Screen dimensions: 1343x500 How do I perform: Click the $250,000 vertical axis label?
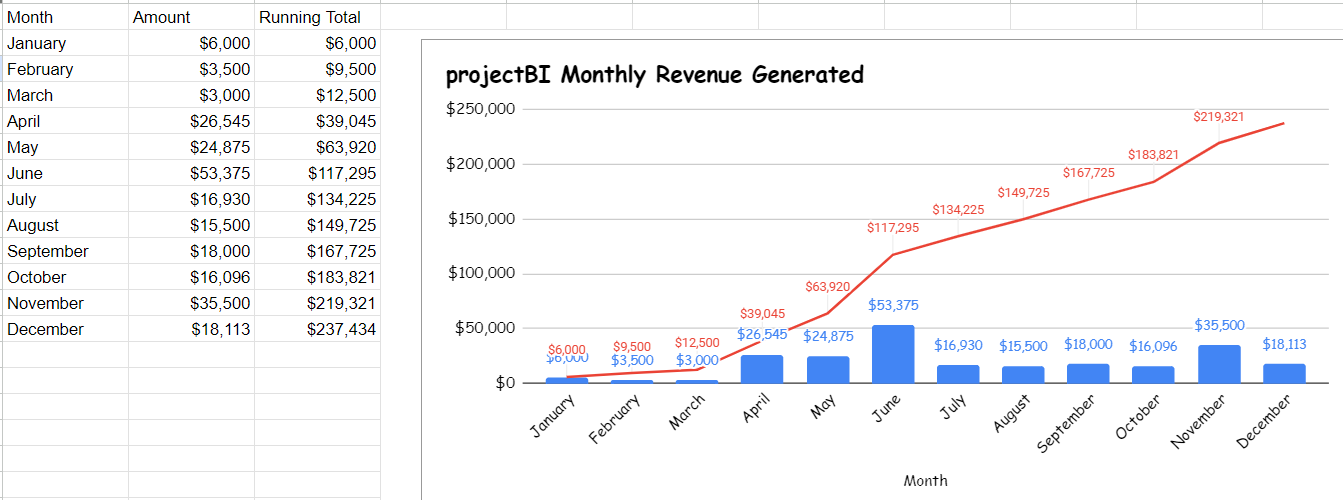[481, 109]
